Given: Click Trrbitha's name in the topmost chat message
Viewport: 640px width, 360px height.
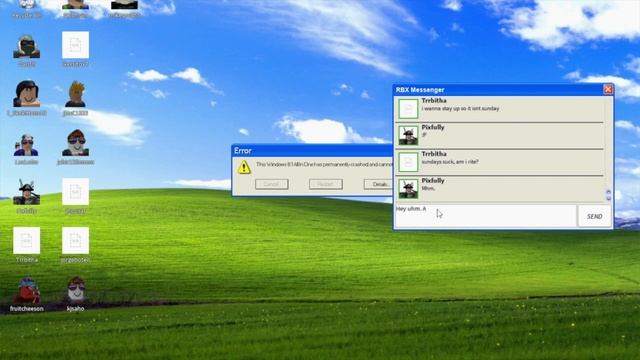Looking at the screenshot, I should click(x=434, y=100).
